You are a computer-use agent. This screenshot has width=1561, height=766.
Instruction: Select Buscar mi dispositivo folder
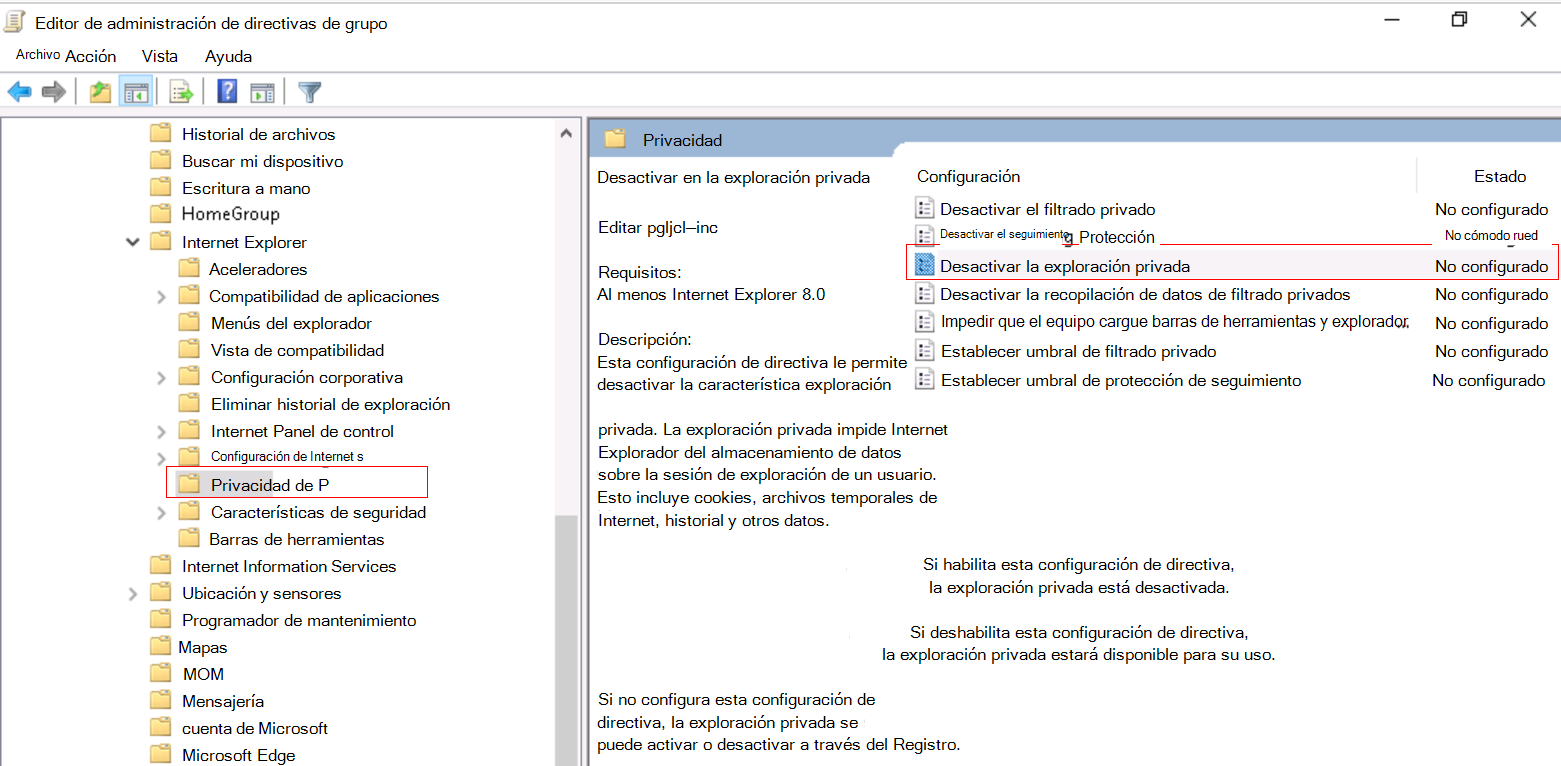(262, 160)
